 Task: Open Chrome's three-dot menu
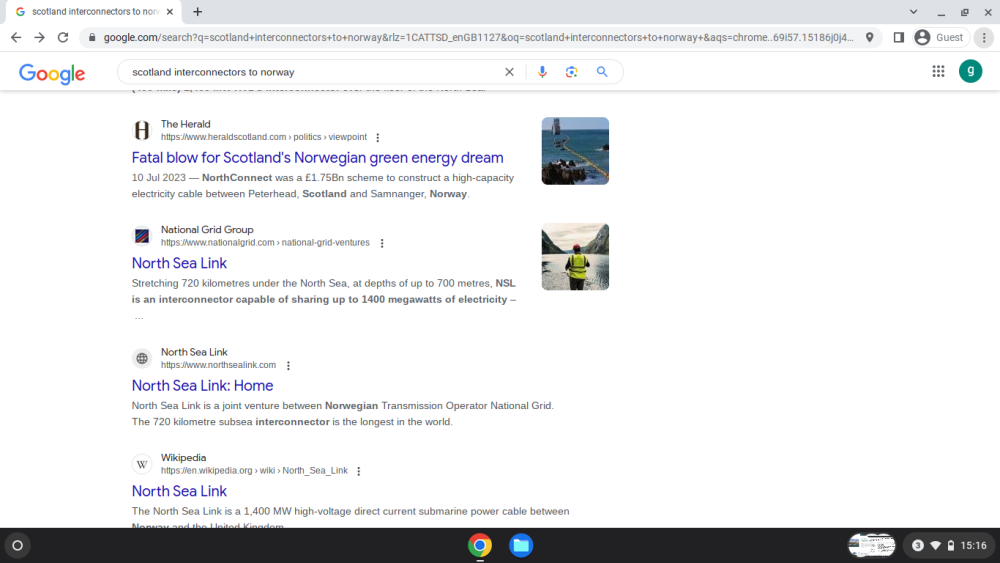[984, 38]
